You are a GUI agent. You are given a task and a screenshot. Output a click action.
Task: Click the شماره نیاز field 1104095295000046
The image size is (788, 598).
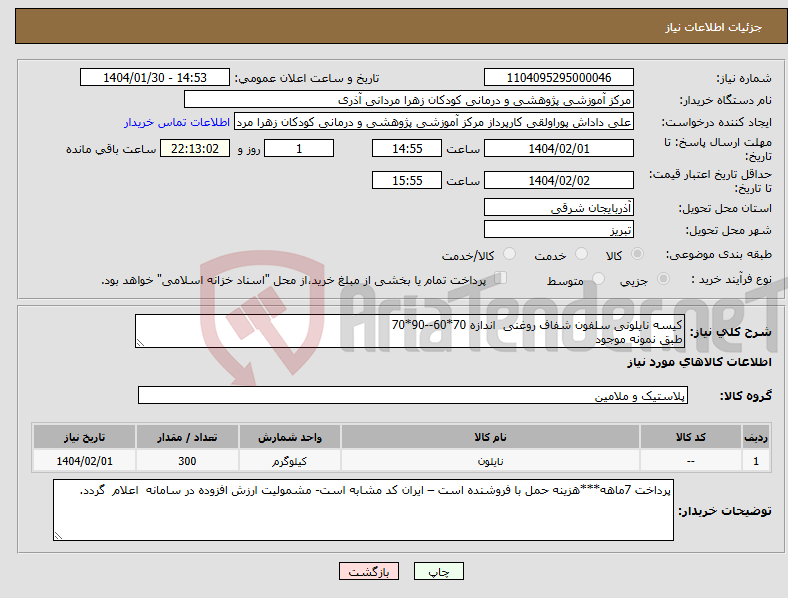point(558,77)
